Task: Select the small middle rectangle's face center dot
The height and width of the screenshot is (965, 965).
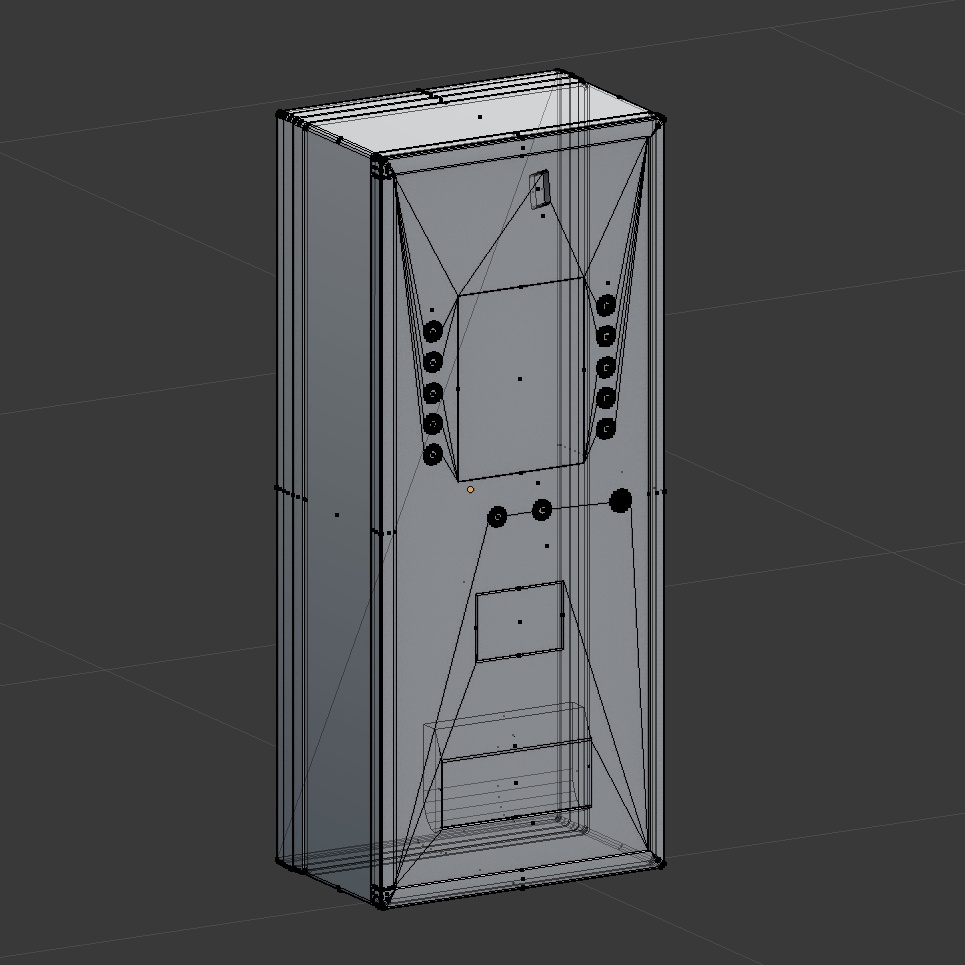Action: pos(520,622)
